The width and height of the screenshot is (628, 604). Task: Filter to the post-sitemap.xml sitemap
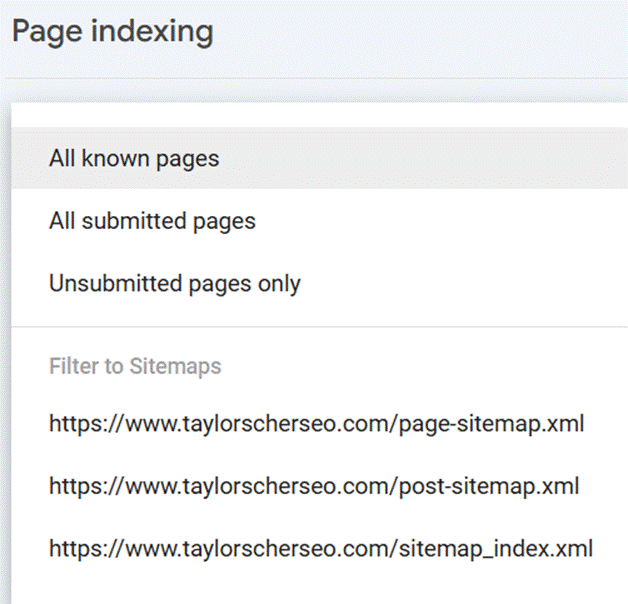pyautogui.click(x=320, y=486)
